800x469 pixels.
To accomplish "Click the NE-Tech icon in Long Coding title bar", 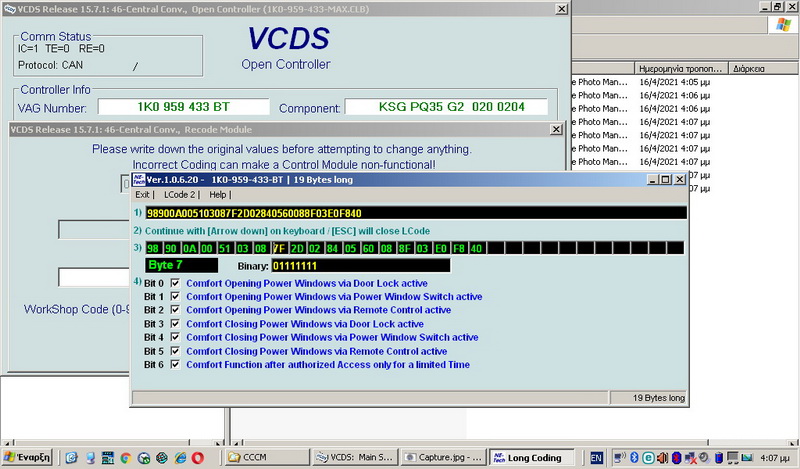I will 139,179.
